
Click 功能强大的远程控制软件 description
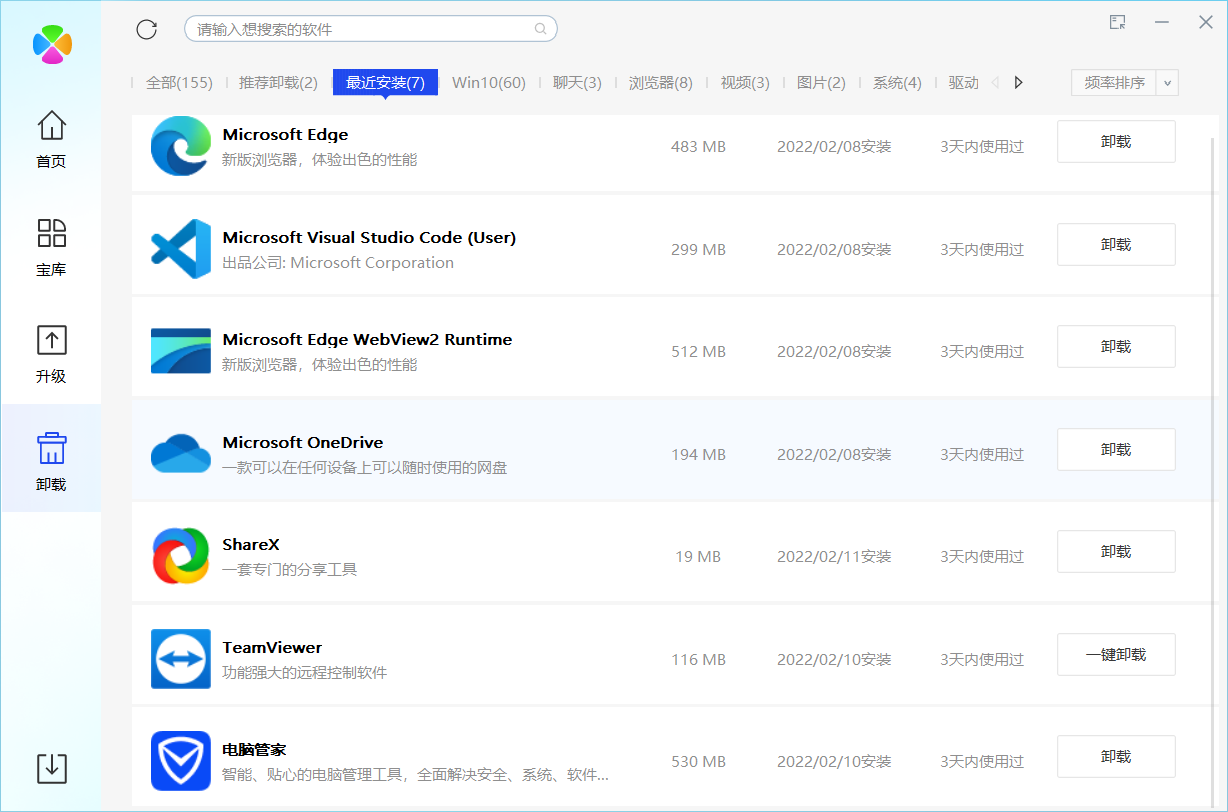tap(304, 673)
